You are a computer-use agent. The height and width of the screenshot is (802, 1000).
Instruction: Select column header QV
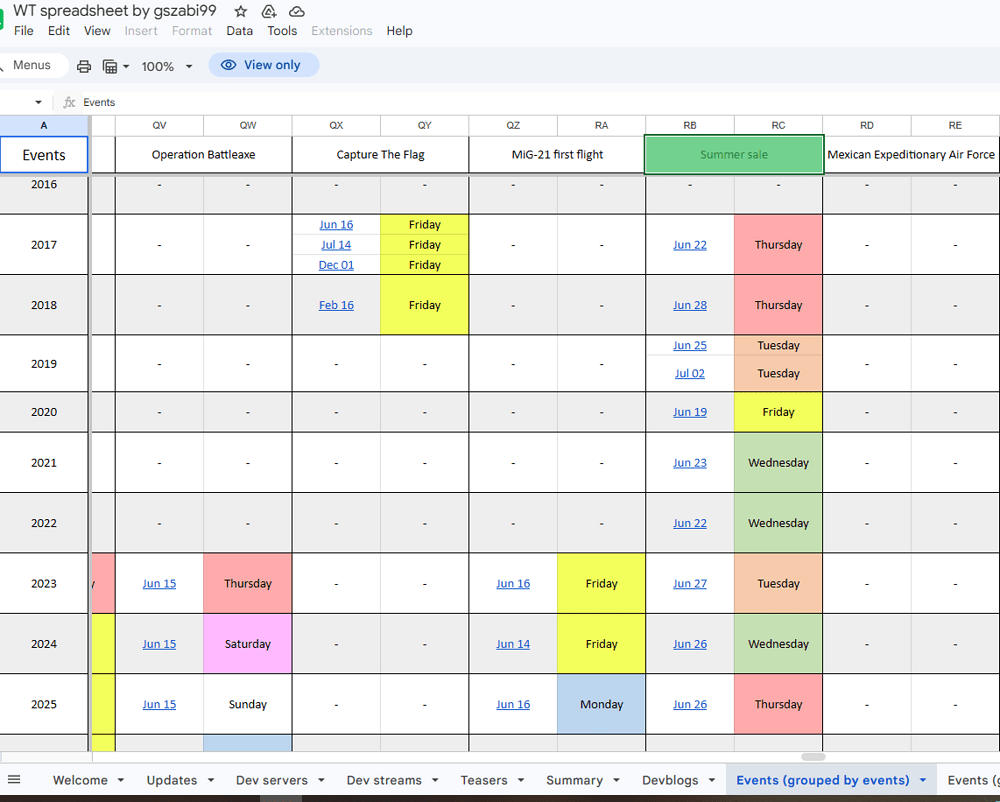(159, 126)
